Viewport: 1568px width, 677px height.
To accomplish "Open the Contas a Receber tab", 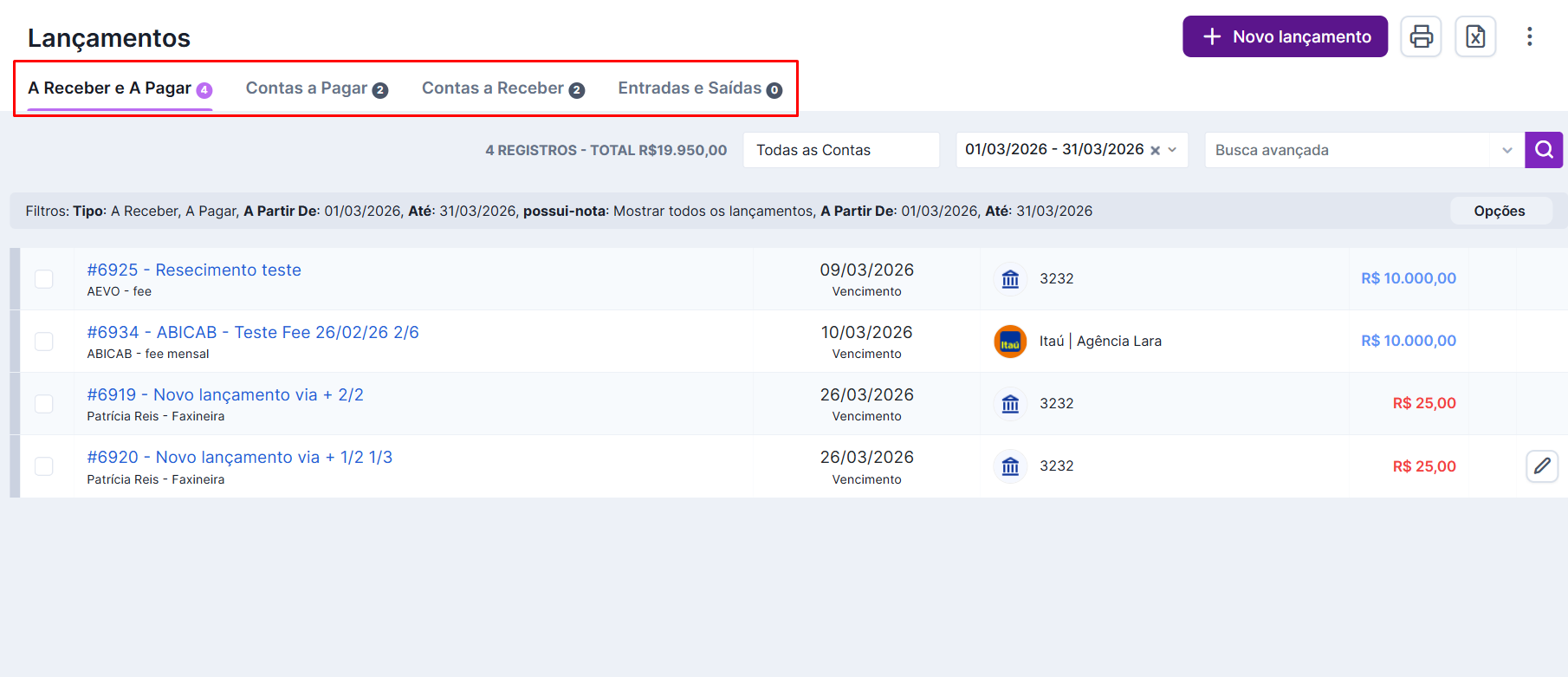I will pos(502,88).
